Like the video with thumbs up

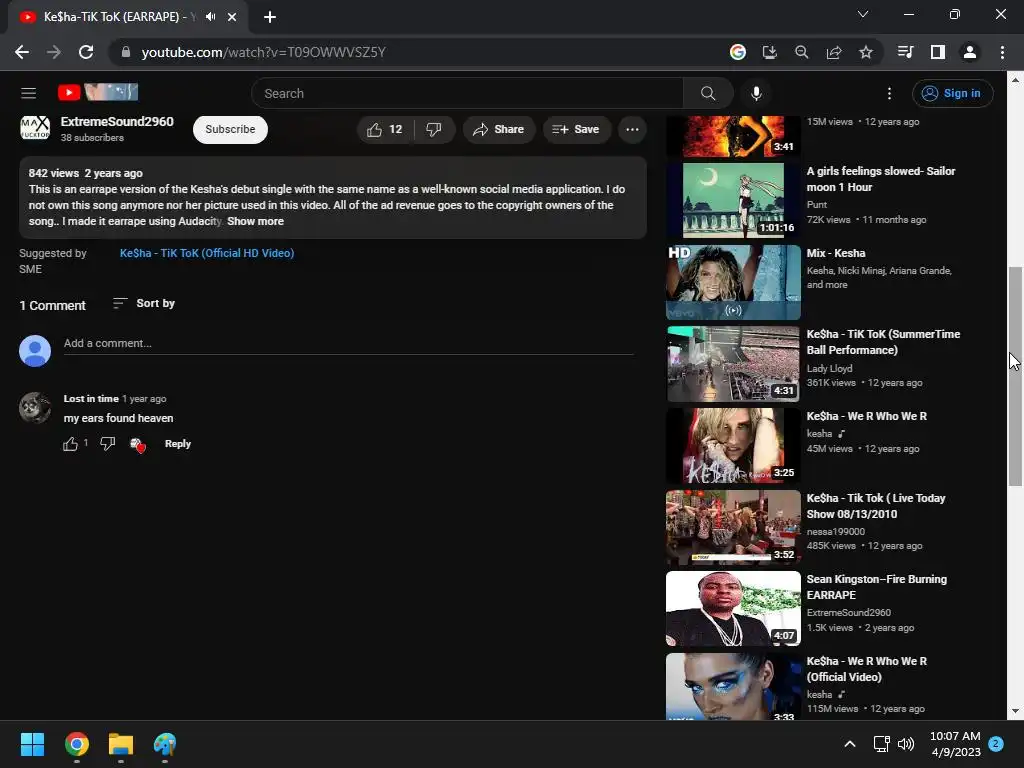385,129
